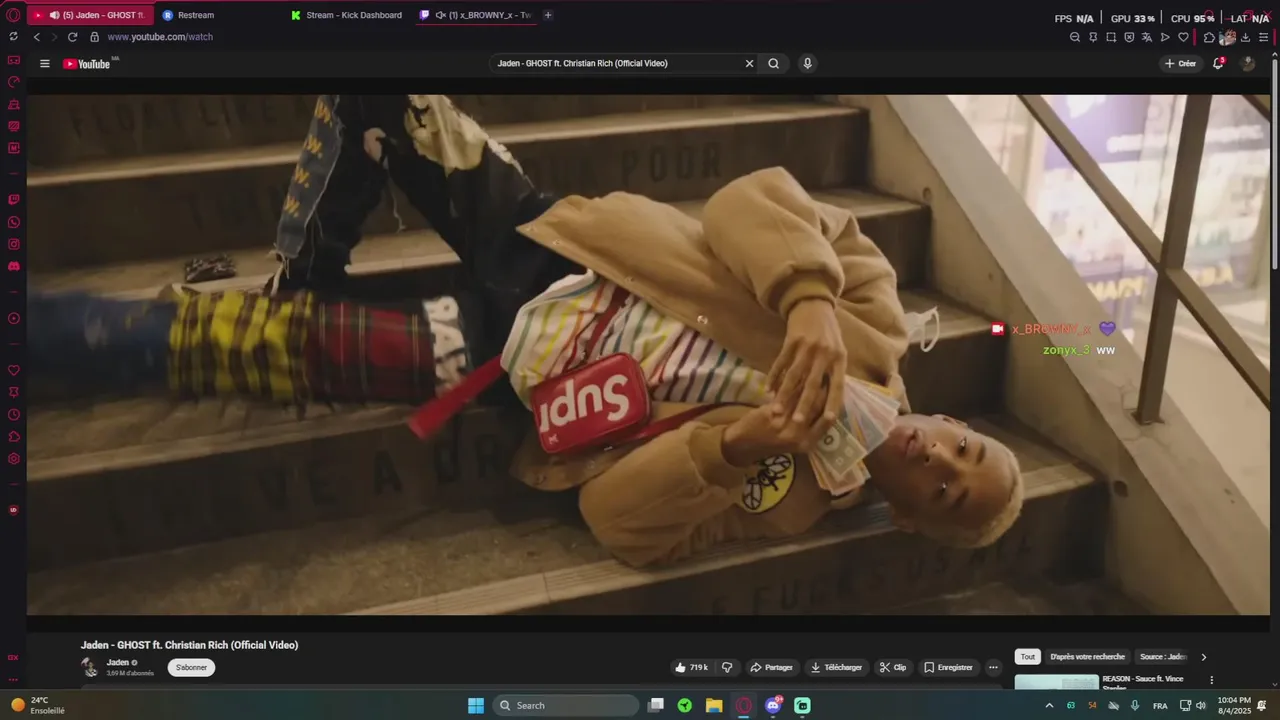1280x720 pixels.
Task: Dislike the video with thumbs down
Action: point(727,667)
